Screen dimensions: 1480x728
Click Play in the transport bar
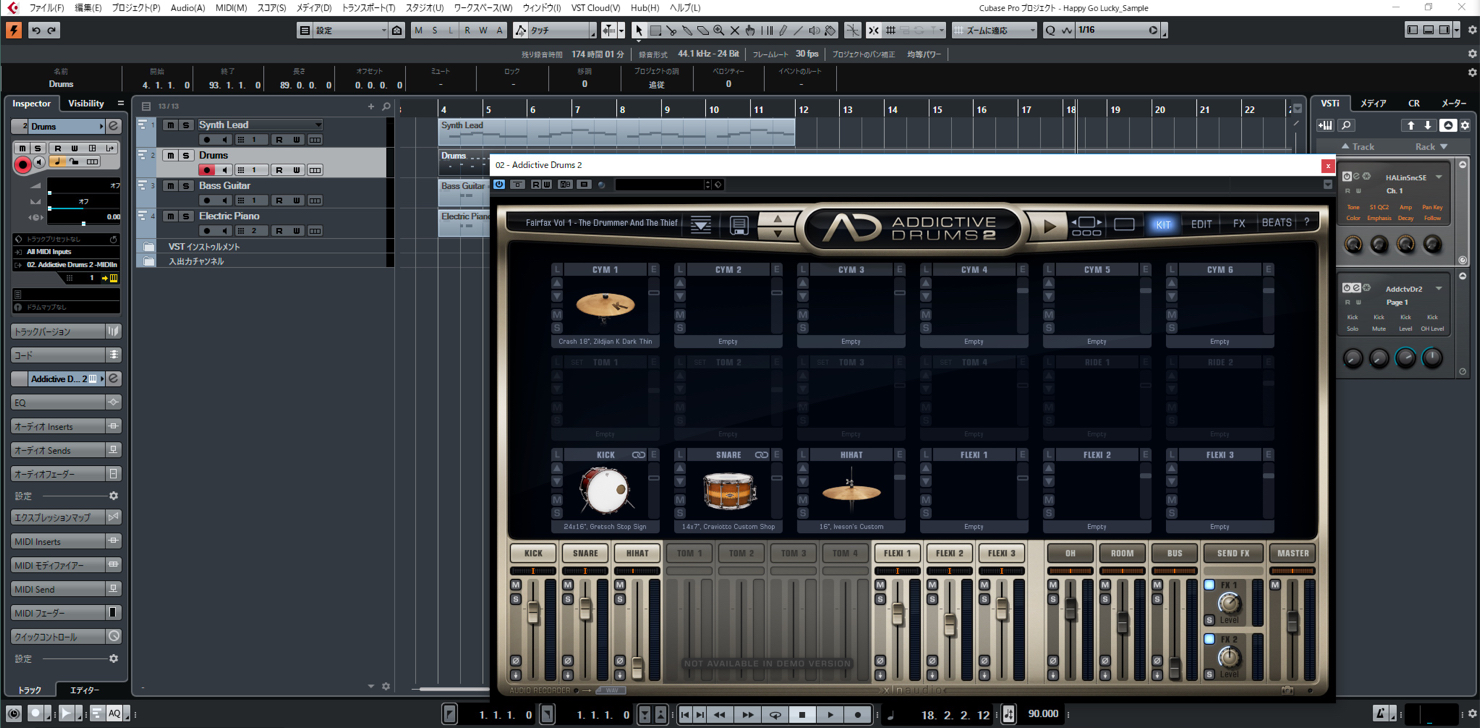click(830, 715)
